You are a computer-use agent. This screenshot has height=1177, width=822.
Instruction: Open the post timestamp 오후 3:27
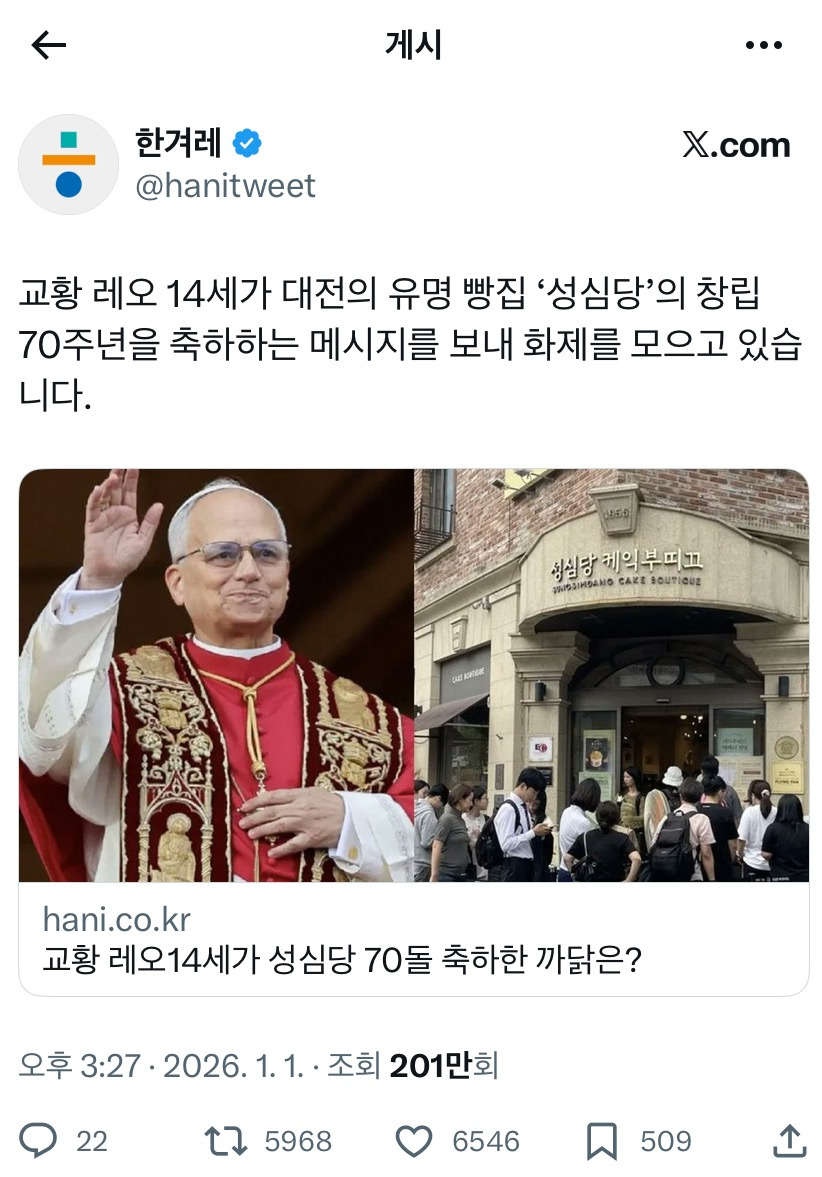80,1065
